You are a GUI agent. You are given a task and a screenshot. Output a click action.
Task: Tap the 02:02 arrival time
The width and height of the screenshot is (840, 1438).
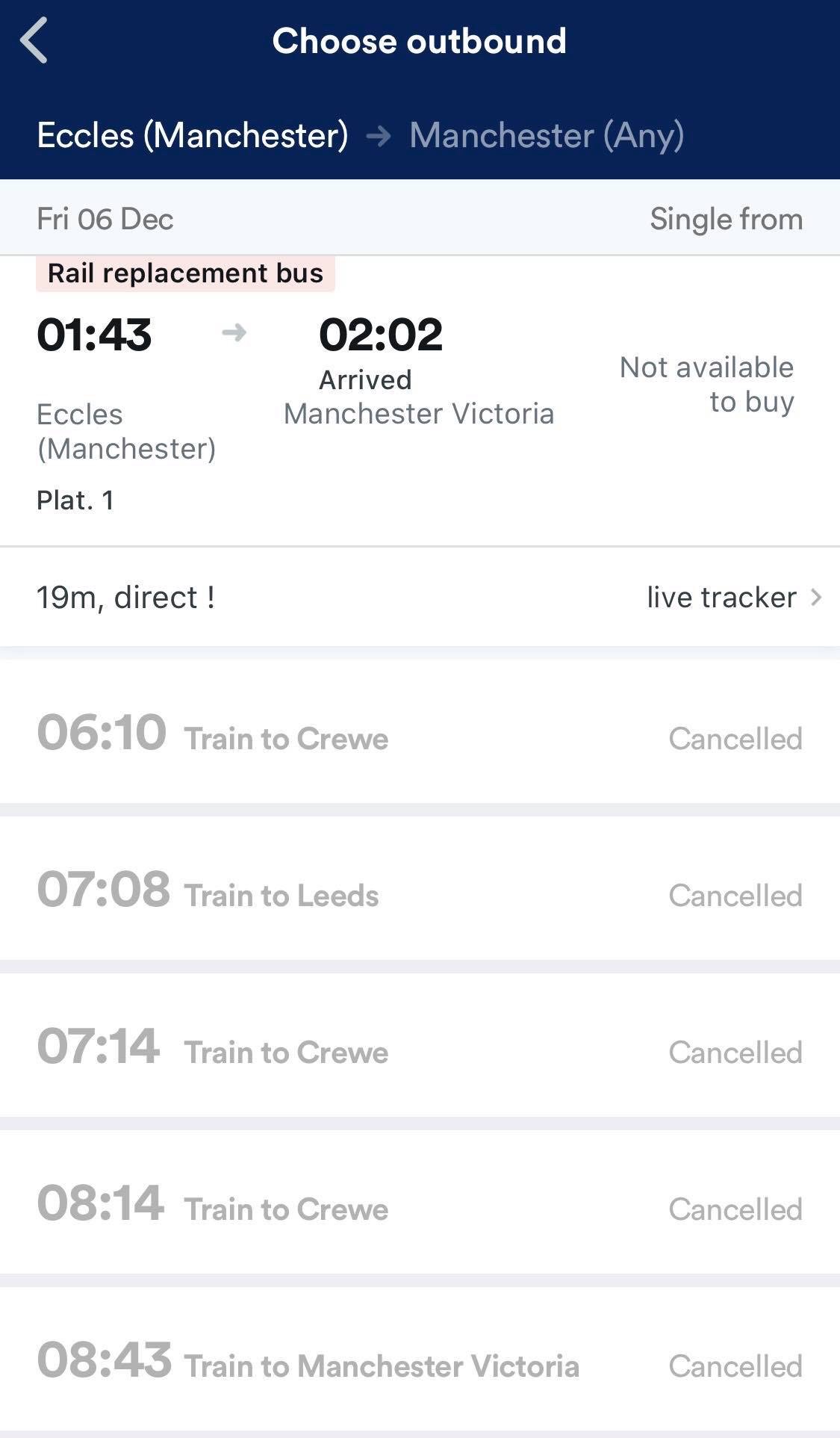pyautogui.click(x=381, y=335)
